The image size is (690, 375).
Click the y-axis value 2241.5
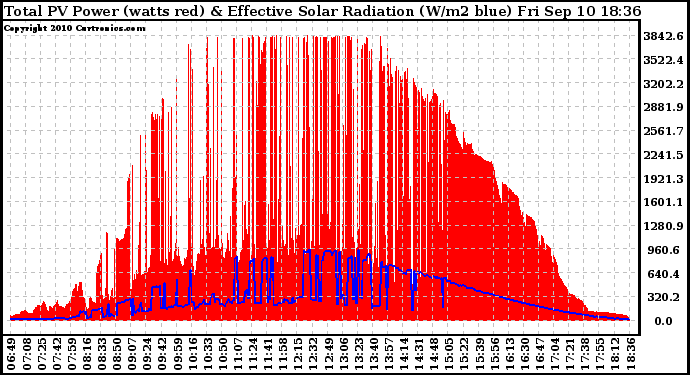tap(663, 155)
